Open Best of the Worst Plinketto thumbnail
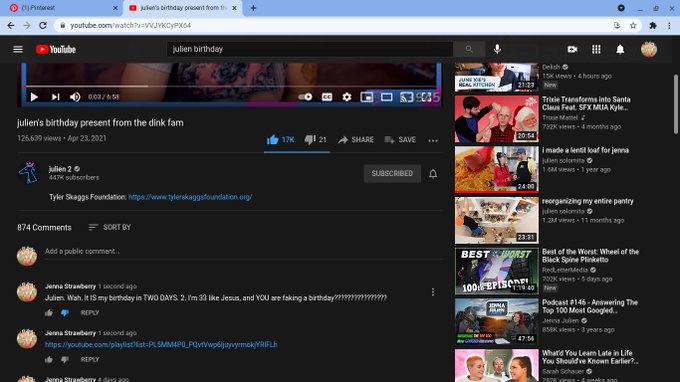 [497, 271]
